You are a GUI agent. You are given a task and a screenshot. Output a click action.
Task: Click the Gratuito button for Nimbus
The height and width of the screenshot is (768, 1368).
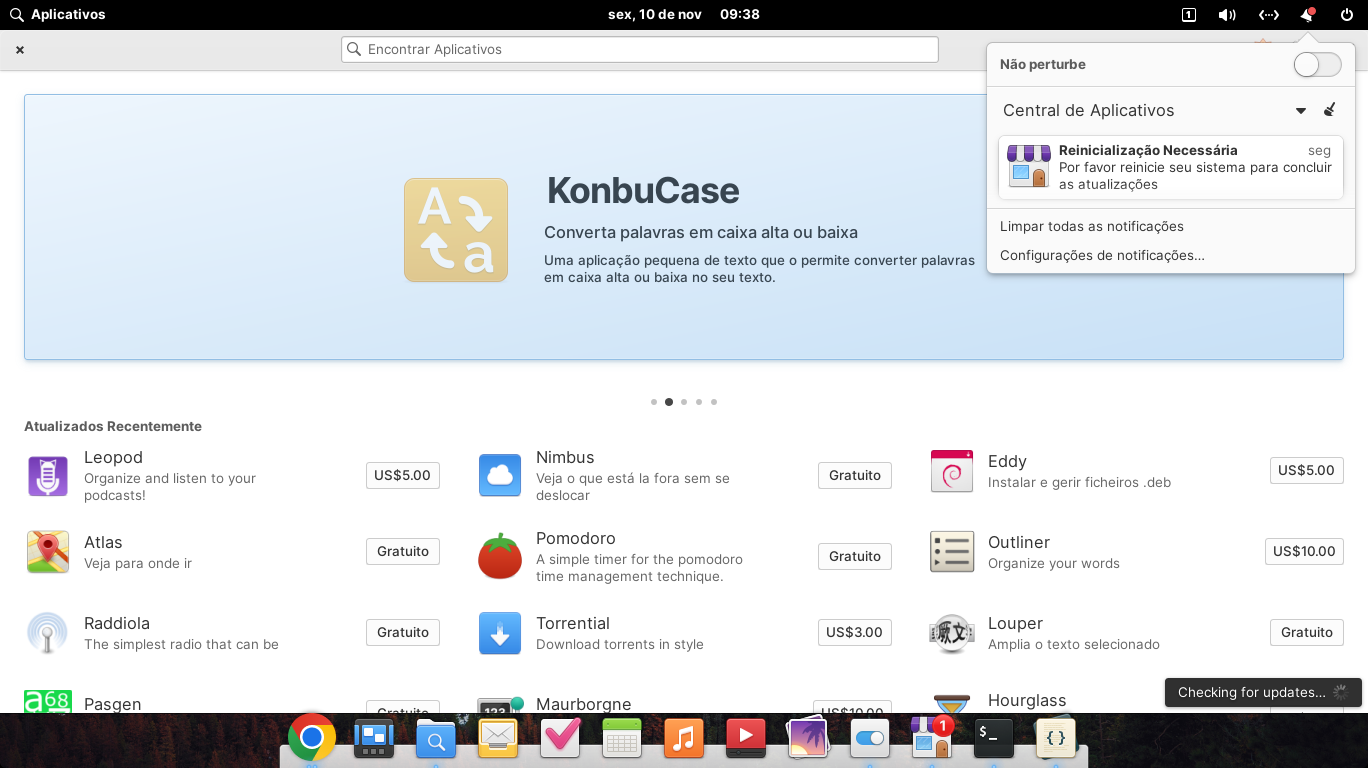tap(854, 475)
